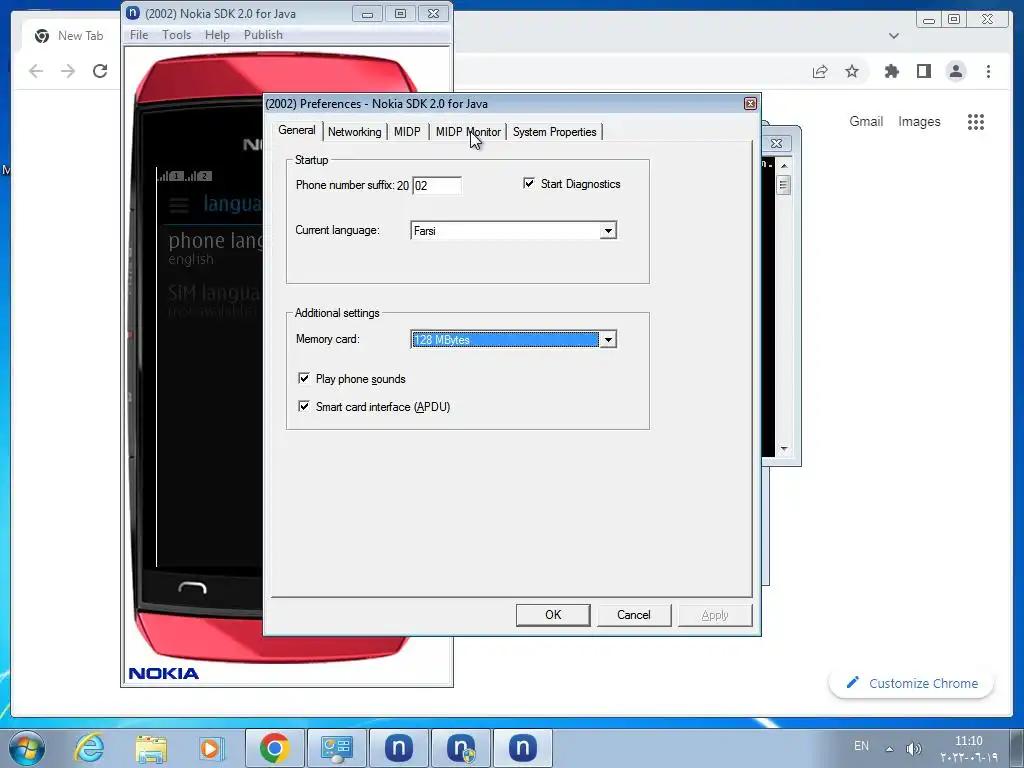Image resolution: width=1024 pixels, height=768 pixels.
Task: Open the MIDP tab in Preferences
Action: coord(407,132)
